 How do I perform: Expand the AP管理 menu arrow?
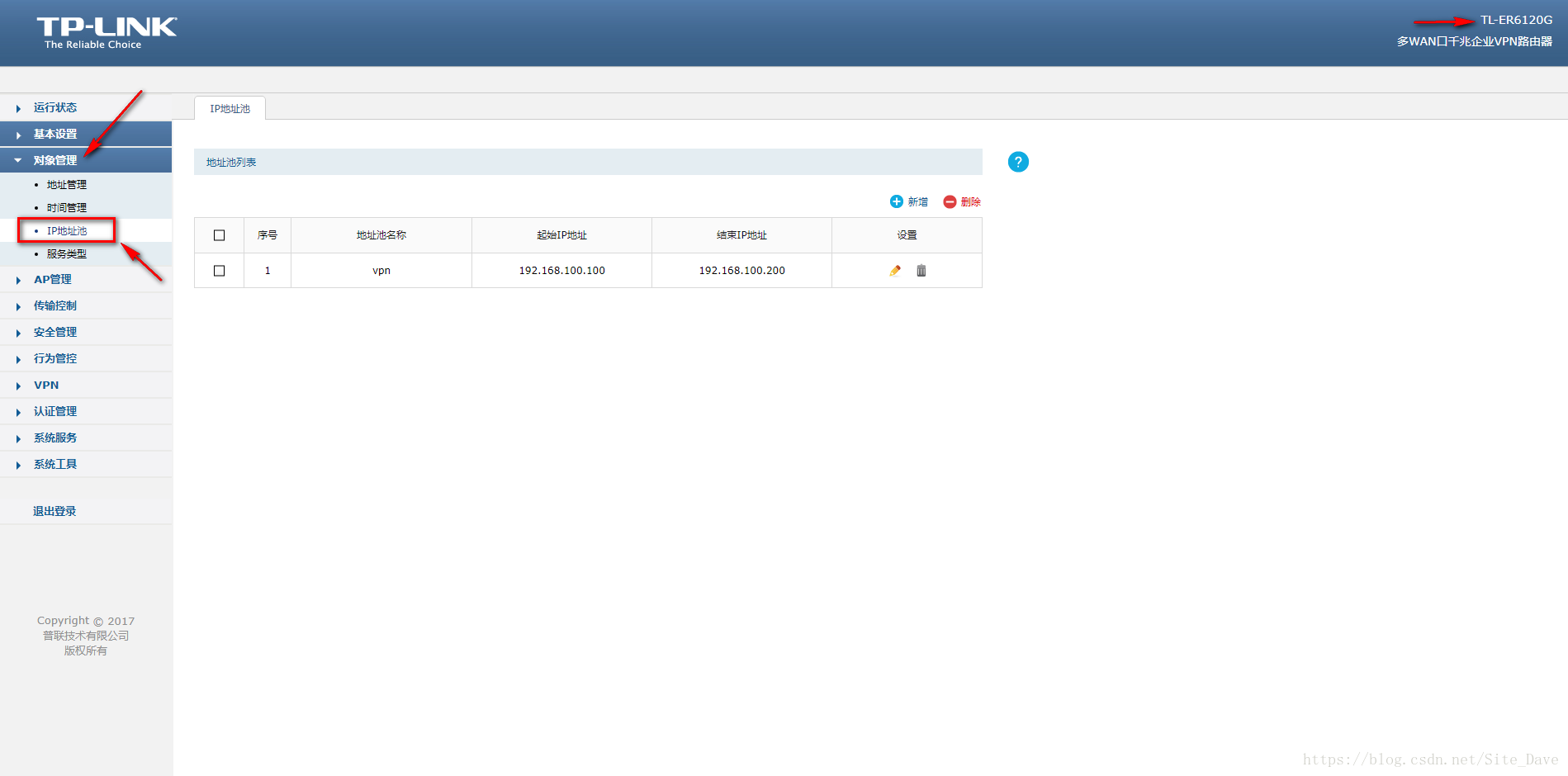[18, 280]
